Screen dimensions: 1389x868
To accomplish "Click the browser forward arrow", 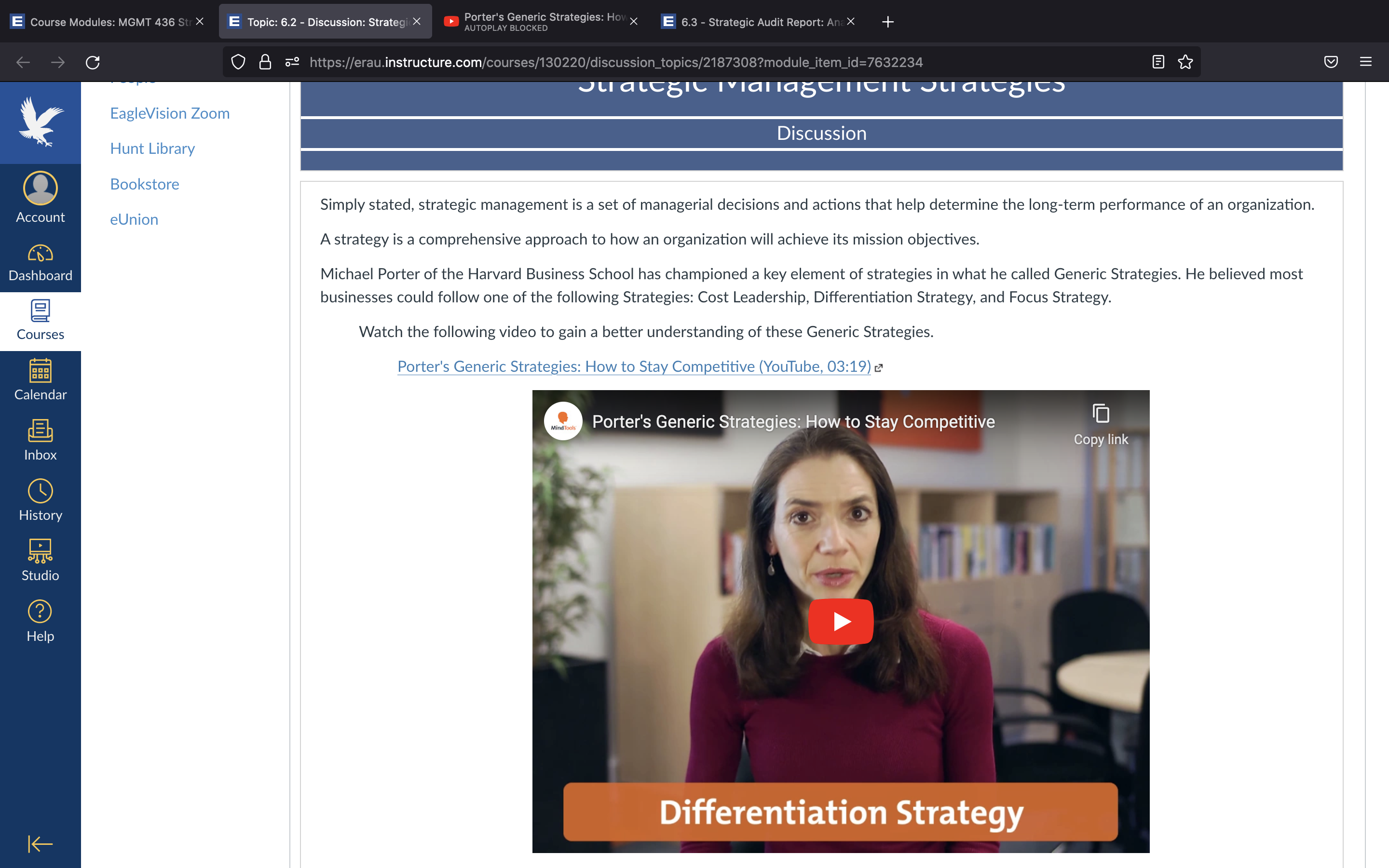I will coord(58,62).
